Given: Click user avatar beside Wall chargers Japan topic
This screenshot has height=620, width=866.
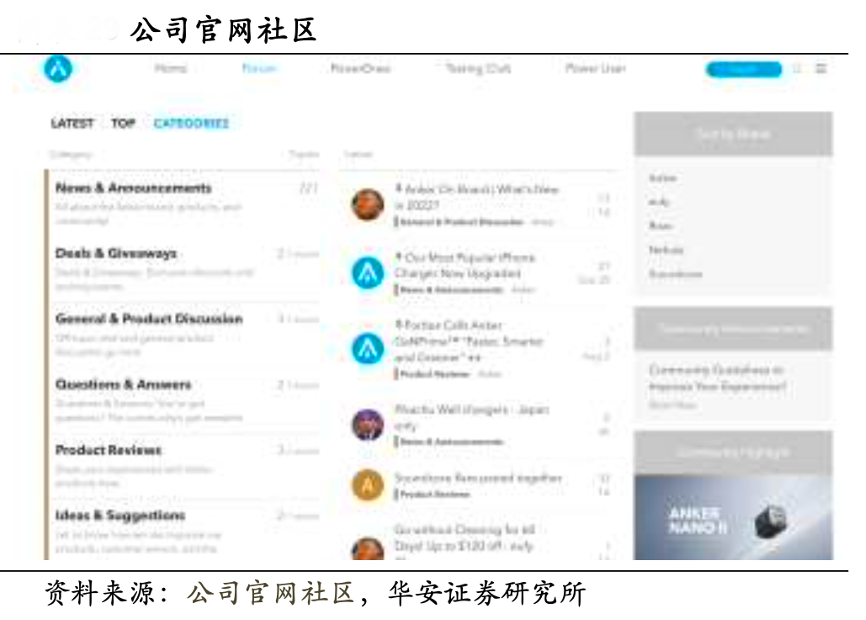Looking at the screenshot, I should [x=367, y=424].
